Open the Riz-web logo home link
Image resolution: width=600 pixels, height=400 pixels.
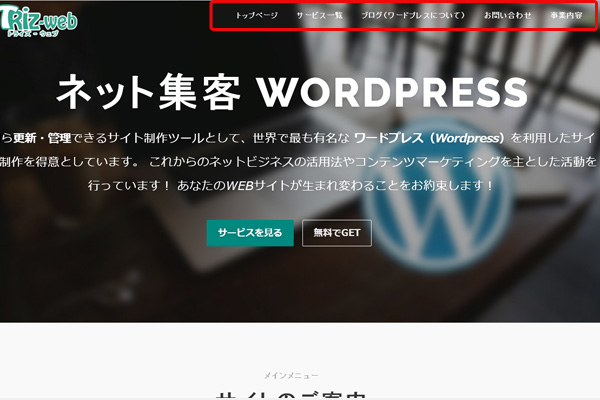[38, 22]
